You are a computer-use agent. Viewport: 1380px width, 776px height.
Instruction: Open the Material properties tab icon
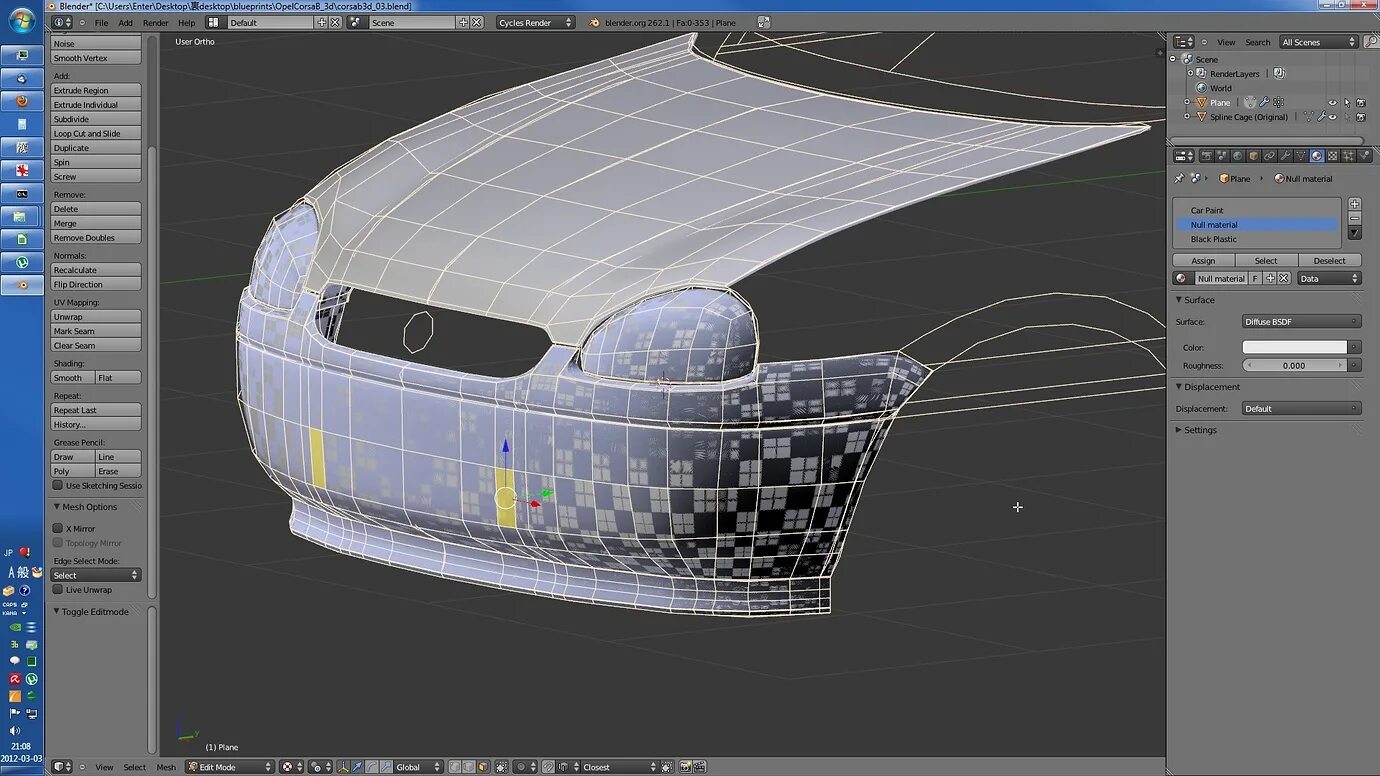(1316, 156)
